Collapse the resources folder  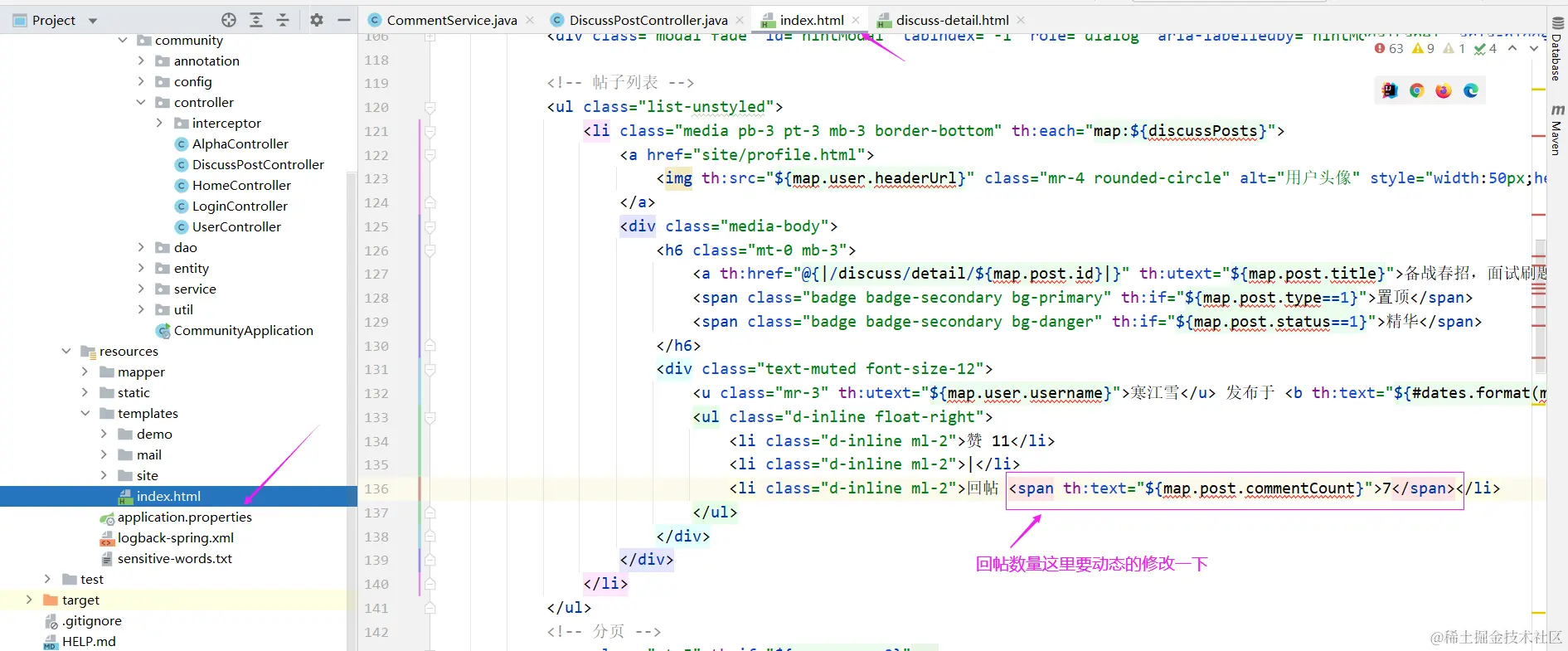coord(66,351)
